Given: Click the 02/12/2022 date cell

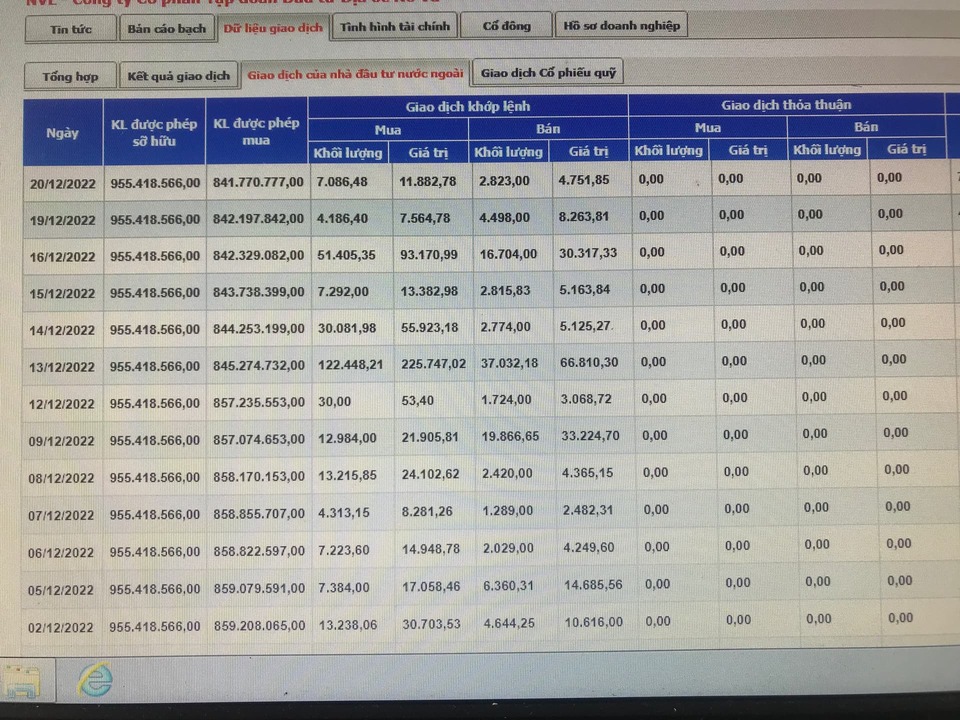Looking at the screenshot, I should click(61, 628).
